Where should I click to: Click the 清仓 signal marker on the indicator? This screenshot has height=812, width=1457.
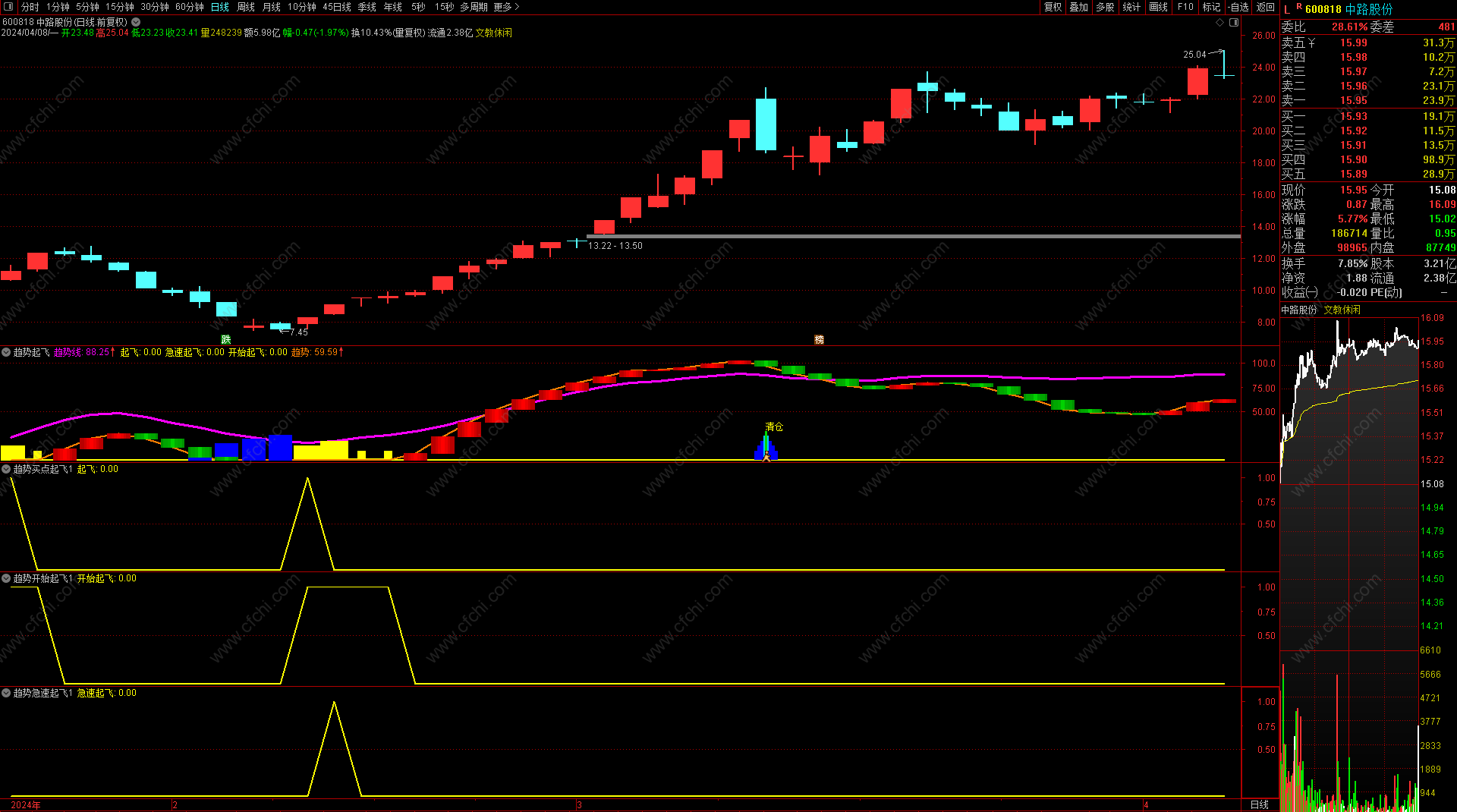774,427
